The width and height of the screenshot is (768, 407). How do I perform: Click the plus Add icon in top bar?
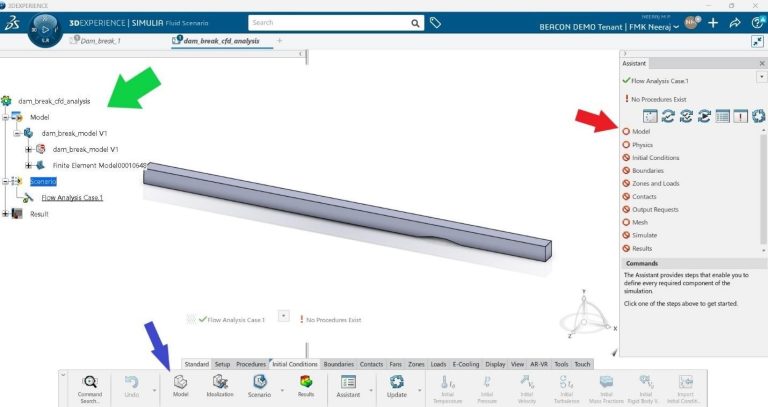tap(713, 23)
